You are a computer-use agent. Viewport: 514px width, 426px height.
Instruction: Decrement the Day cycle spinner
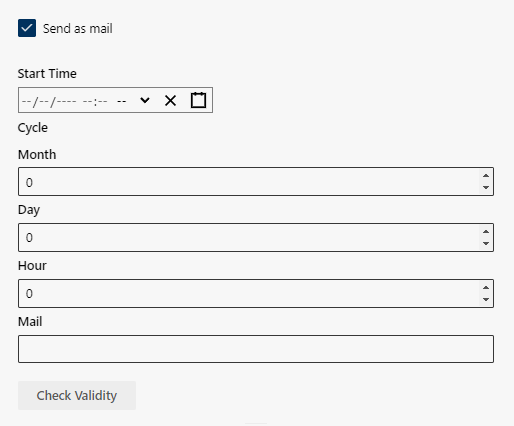pos(486,243)
